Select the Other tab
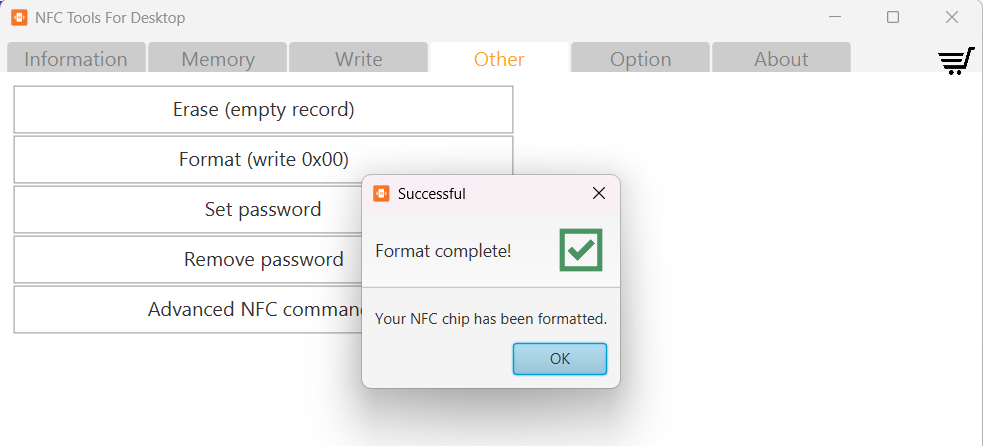This screenshot has height=446, width=983. pyautogui.click(x=499, y=59)
